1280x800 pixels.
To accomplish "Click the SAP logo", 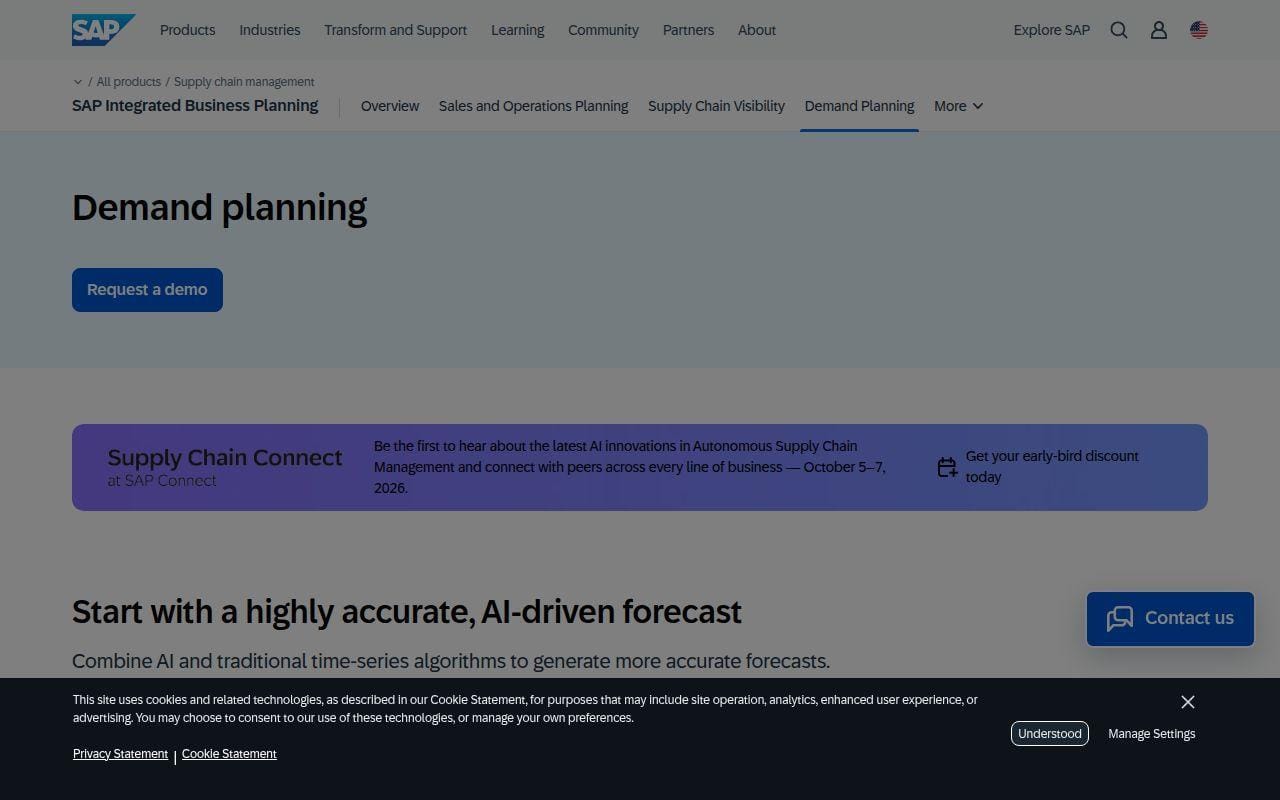I will (x=103, y=30).
